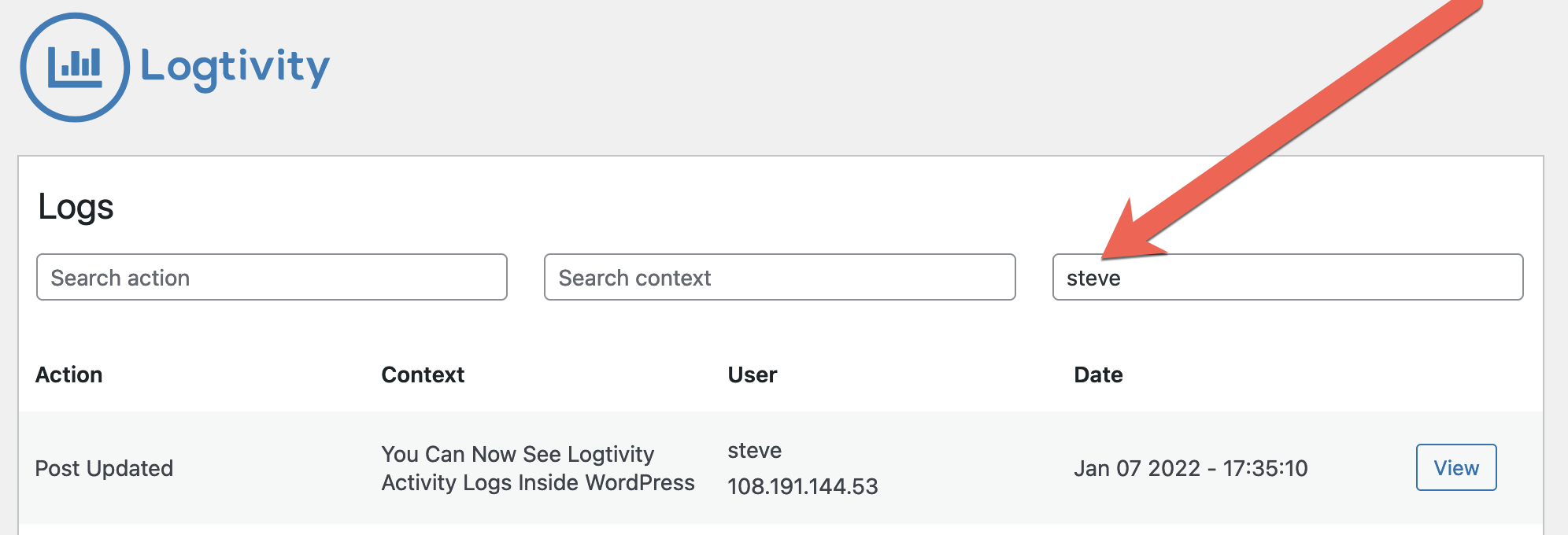Select the user search field containing steve
Screen dimensions: 1568x535
click(x=1287, y=277)
